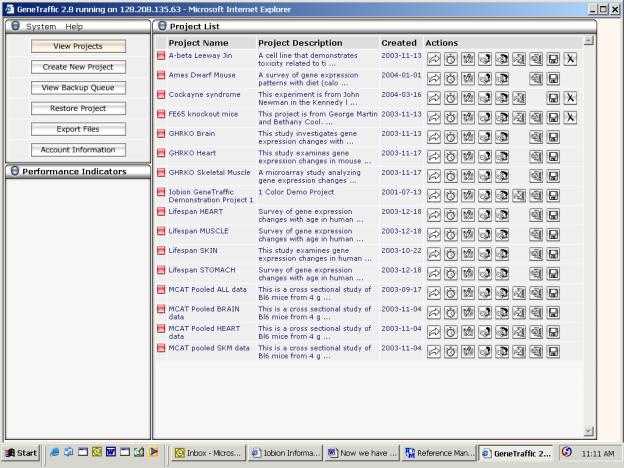This screenshot has height=468, width=624.
Task: Click the floppy disk icon for Lifespan STOMACH
Action: click(x=553, y=273)
